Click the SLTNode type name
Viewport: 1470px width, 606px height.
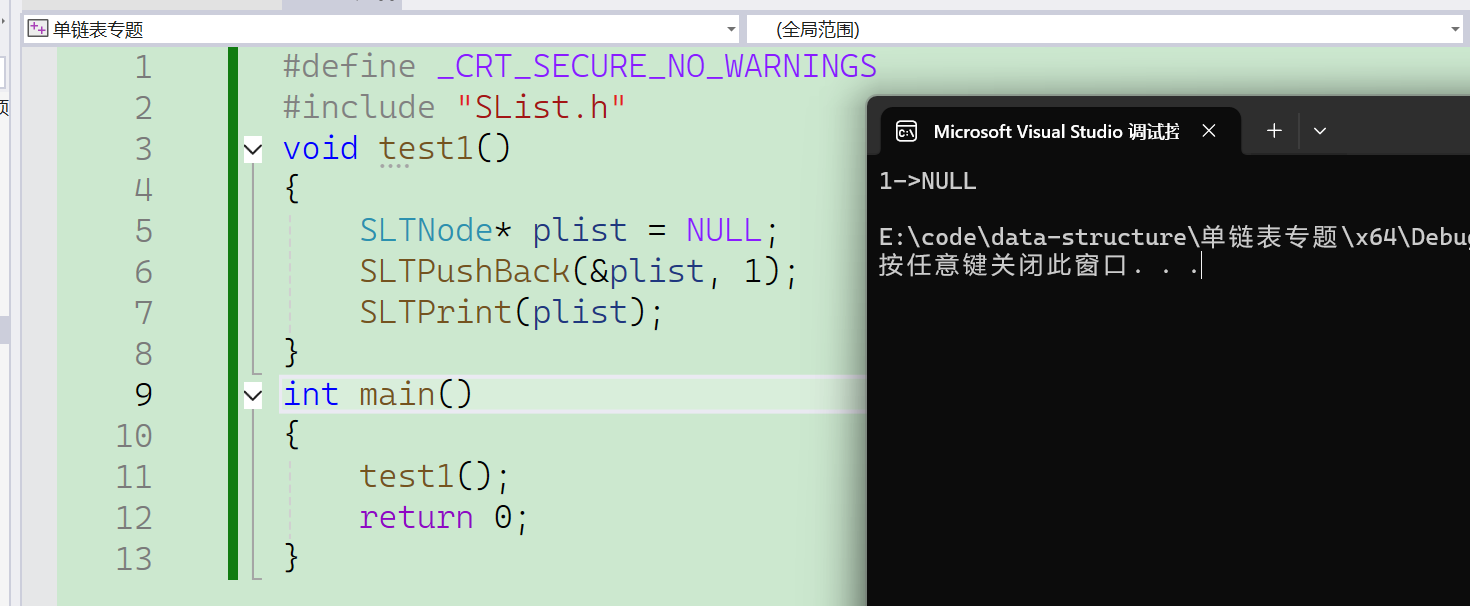pos(427,231)
